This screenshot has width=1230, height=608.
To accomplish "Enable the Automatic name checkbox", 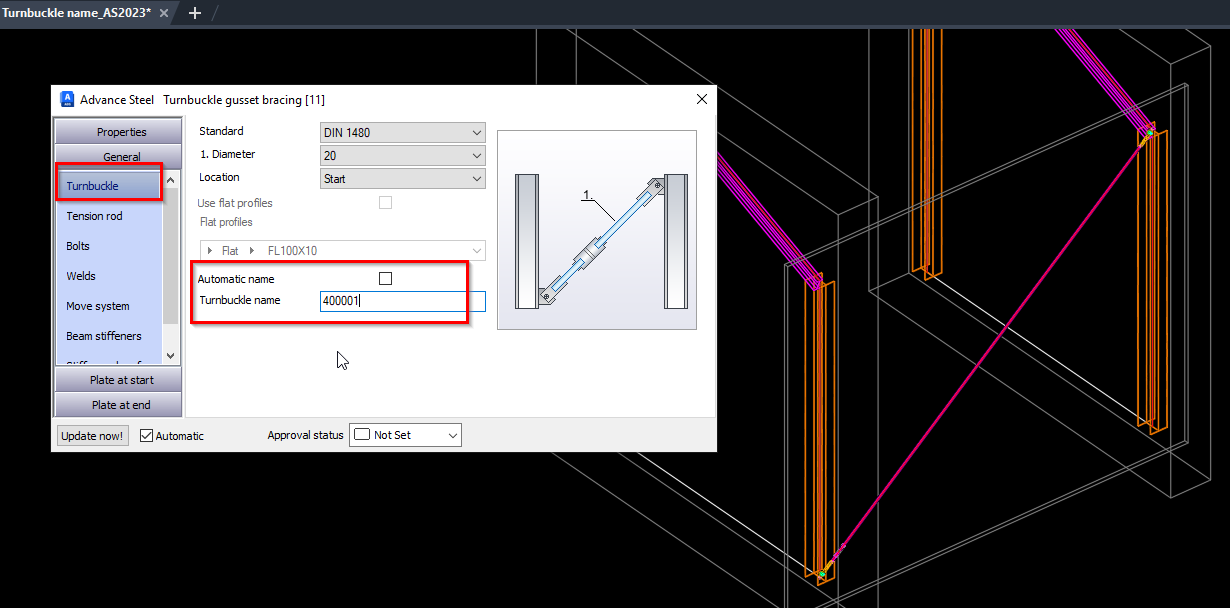I will (x=385, y=278).
